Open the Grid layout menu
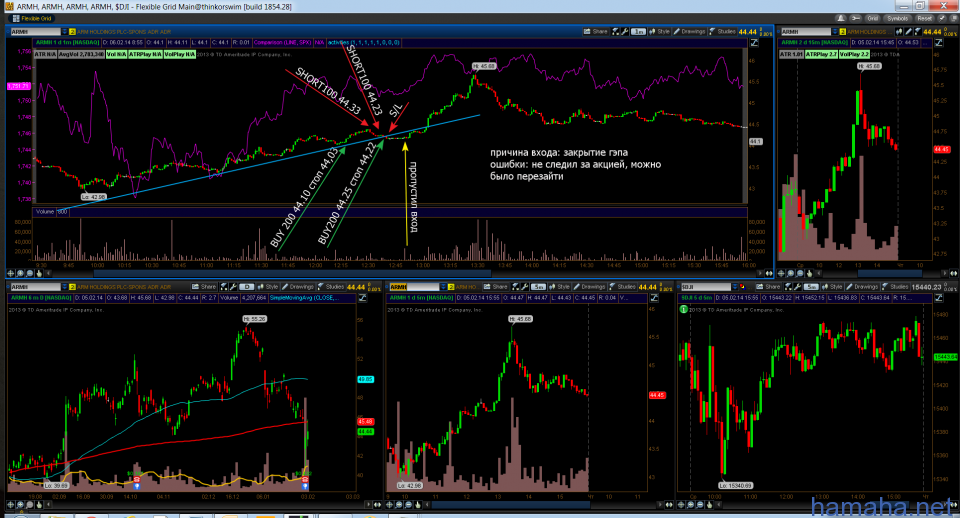This screenshot has width=960, height=518. click(x=872, y=18)
